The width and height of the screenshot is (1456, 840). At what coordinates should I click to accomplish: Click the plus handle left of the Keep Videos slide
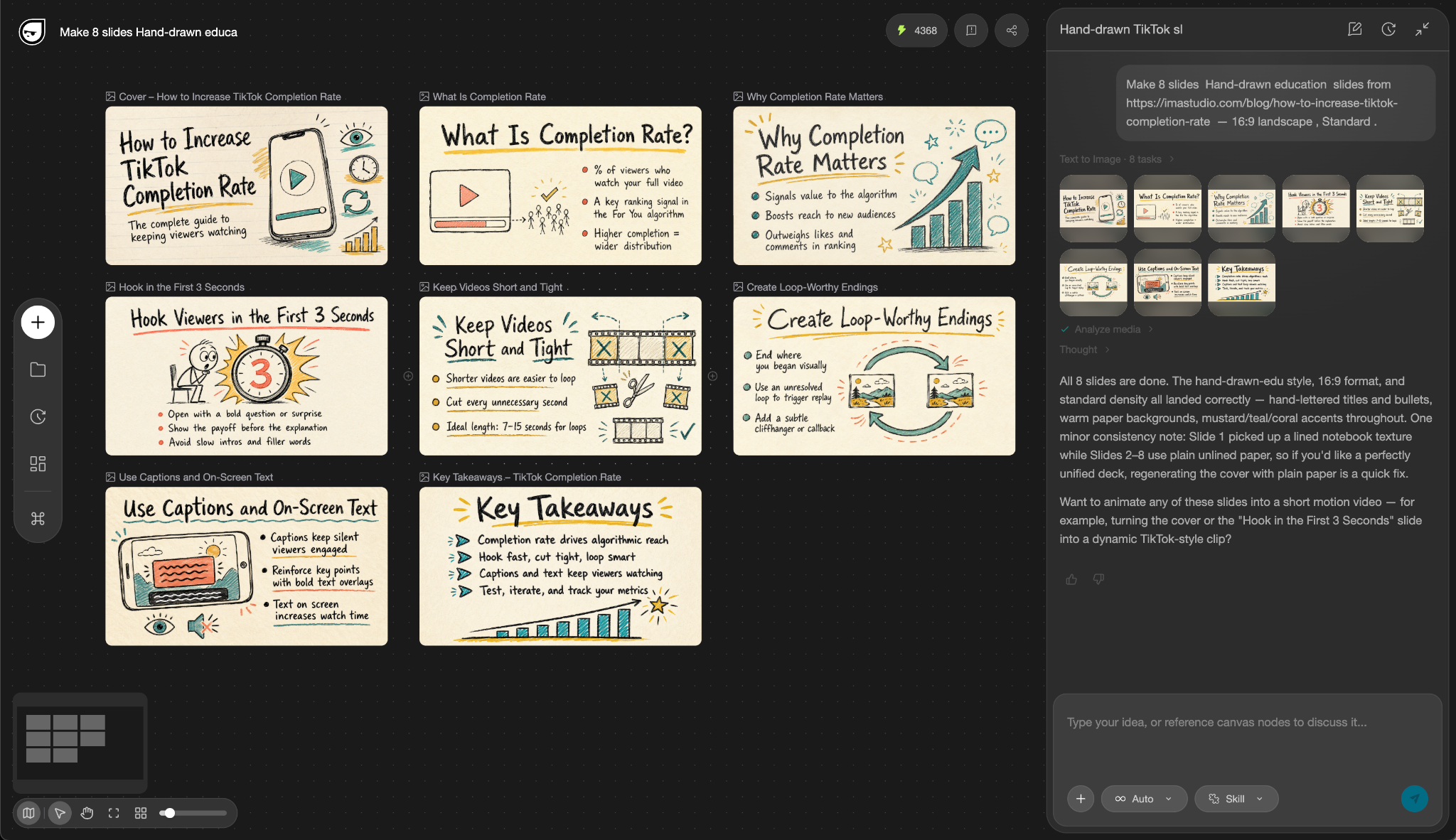[408, 376]
